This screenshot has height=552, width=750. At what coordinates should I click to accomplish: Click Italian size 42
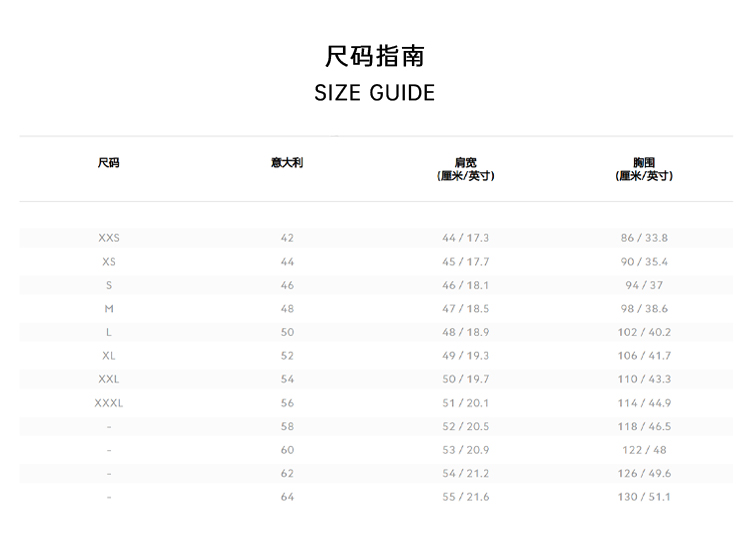coord(287,238)
